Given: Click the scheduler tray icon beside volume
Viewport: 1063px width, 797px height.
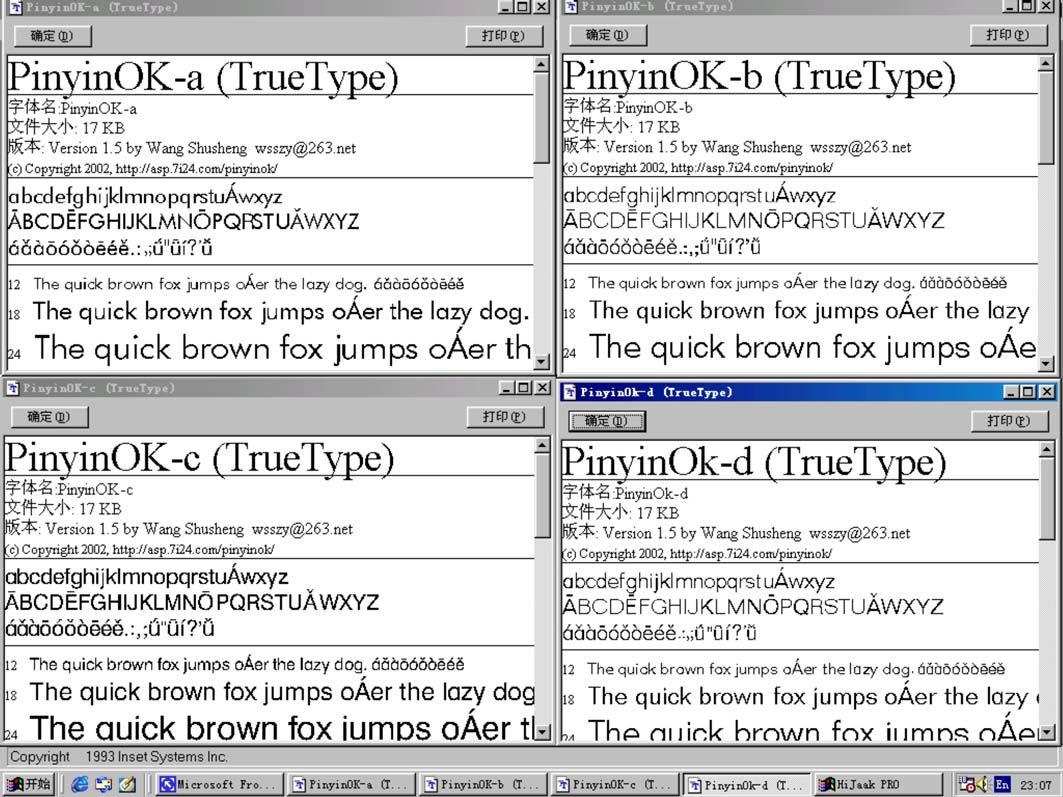Looking at the screenshot, I should coord(966,785).
